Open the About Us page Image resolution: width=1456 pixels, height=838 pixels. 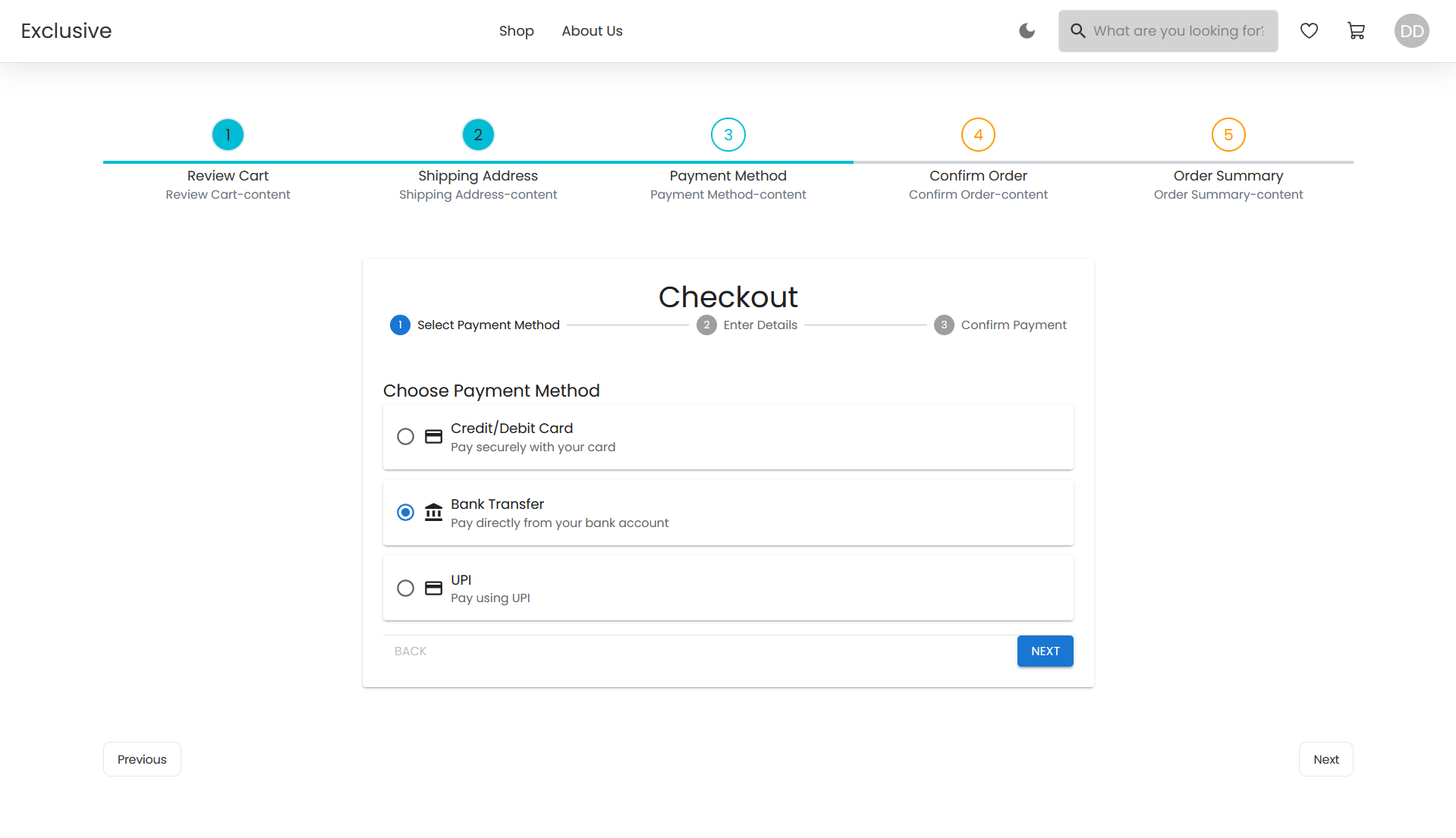tap(592, 31)
